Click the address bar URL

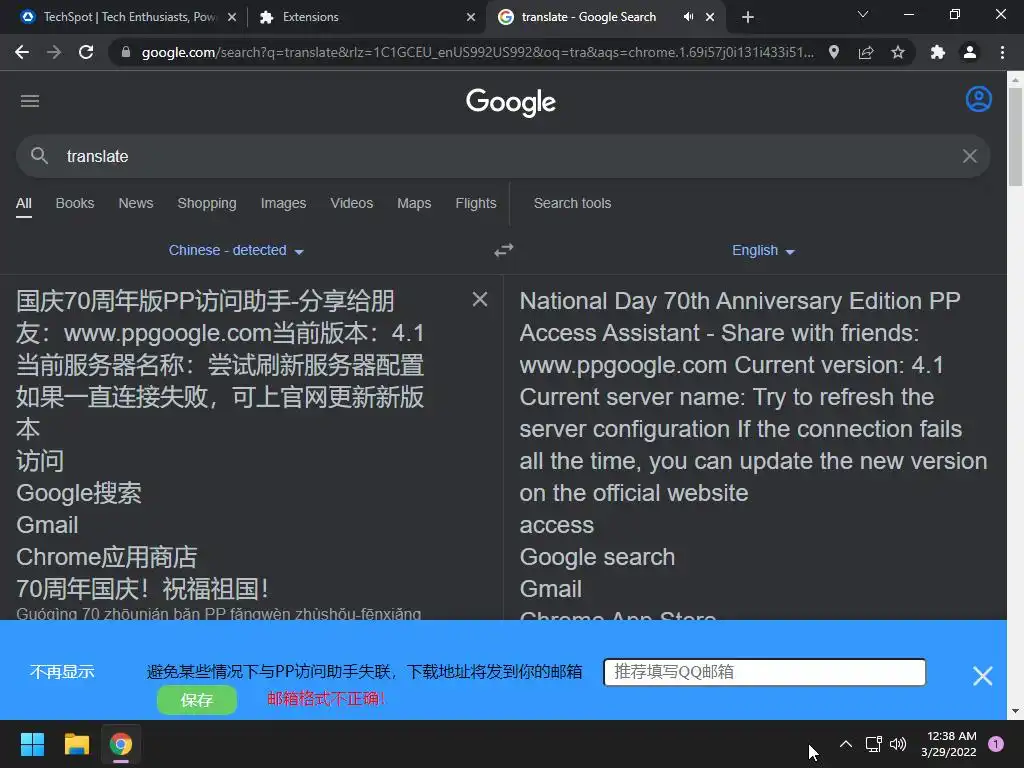click(x=477, y=52)
